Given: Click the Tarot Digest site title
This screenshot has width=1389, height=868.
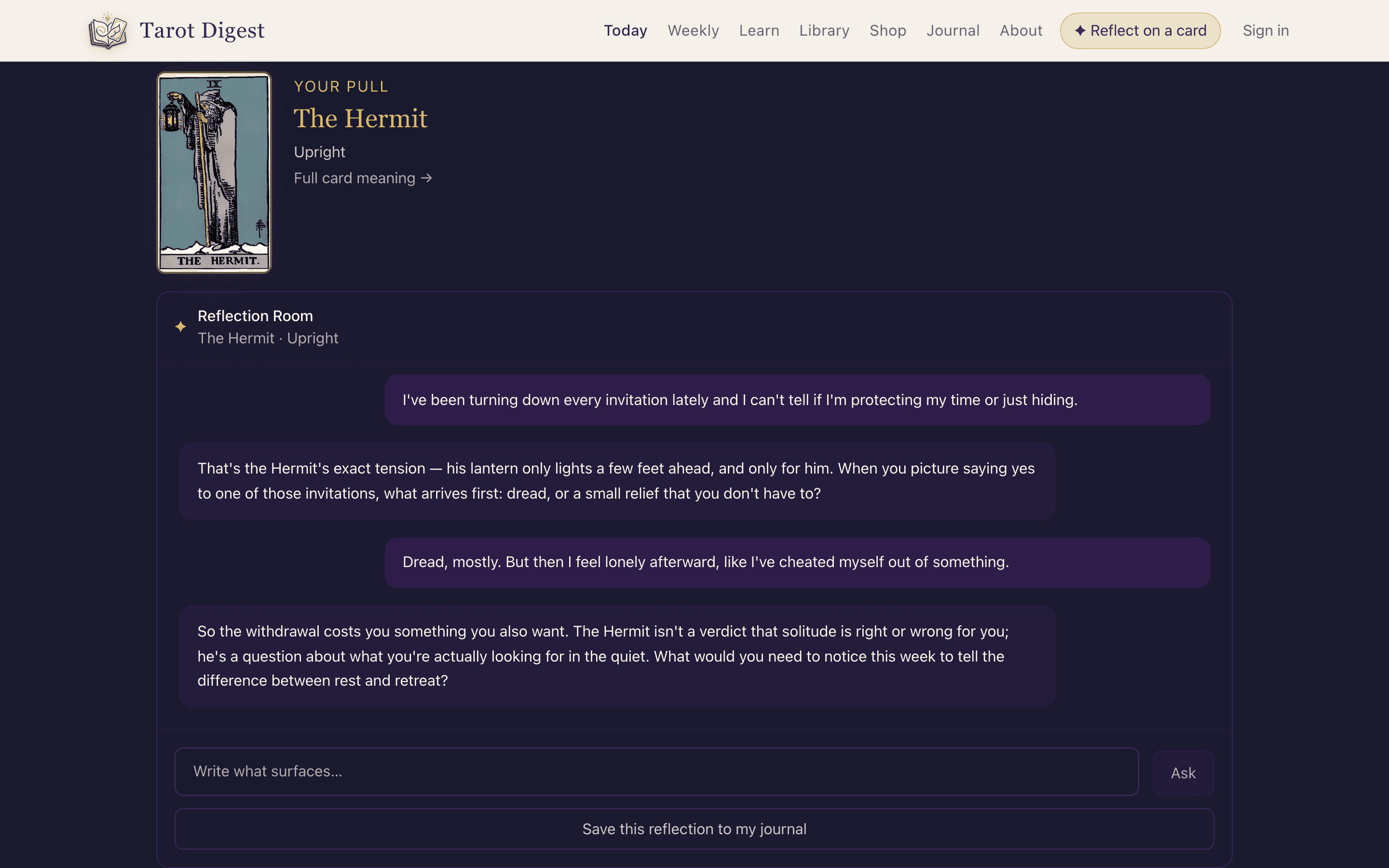Looking at the screenshot, I should click(202, 30).
